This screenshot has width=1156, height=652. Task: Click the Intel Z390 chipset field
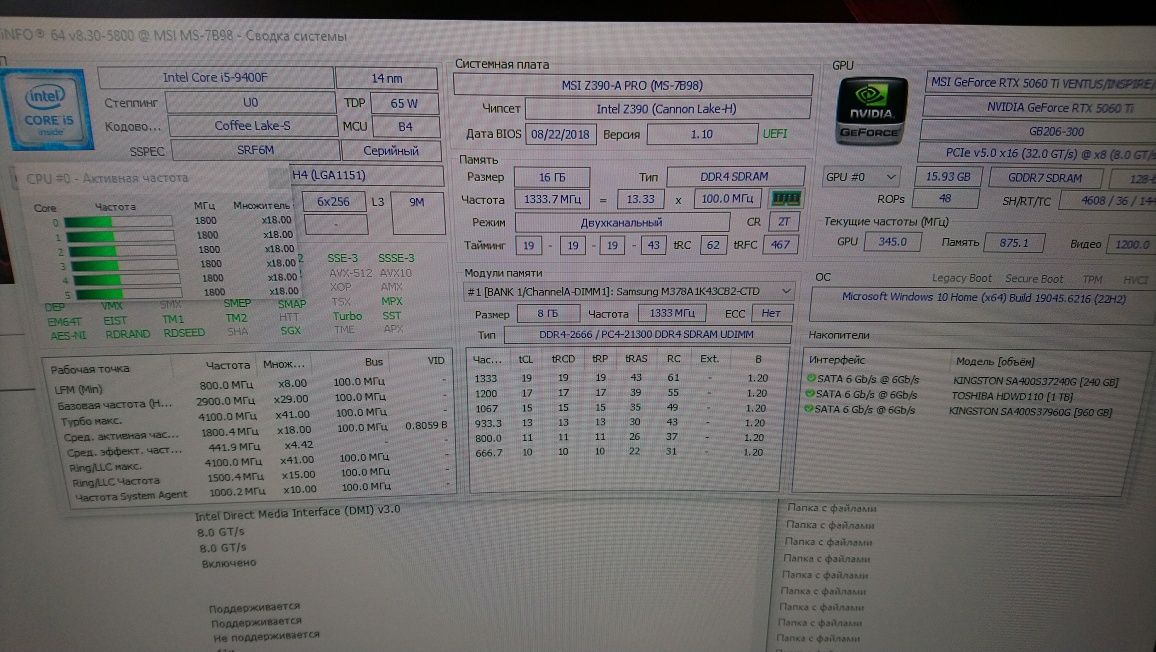click(x=666, y=109)
